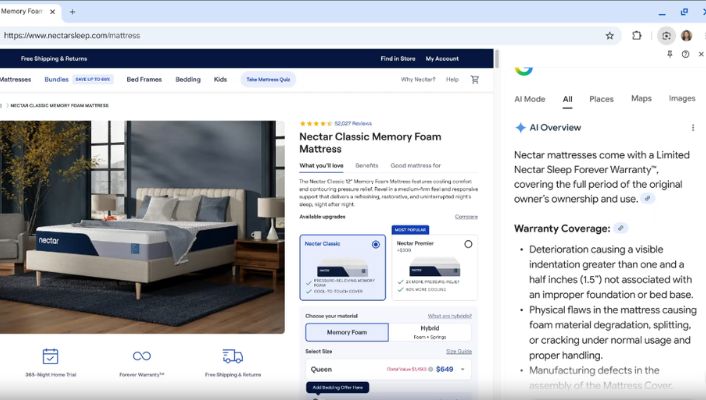706x400 pixels.
Task: Bookmark this page with the star icon
Action: 610,35
